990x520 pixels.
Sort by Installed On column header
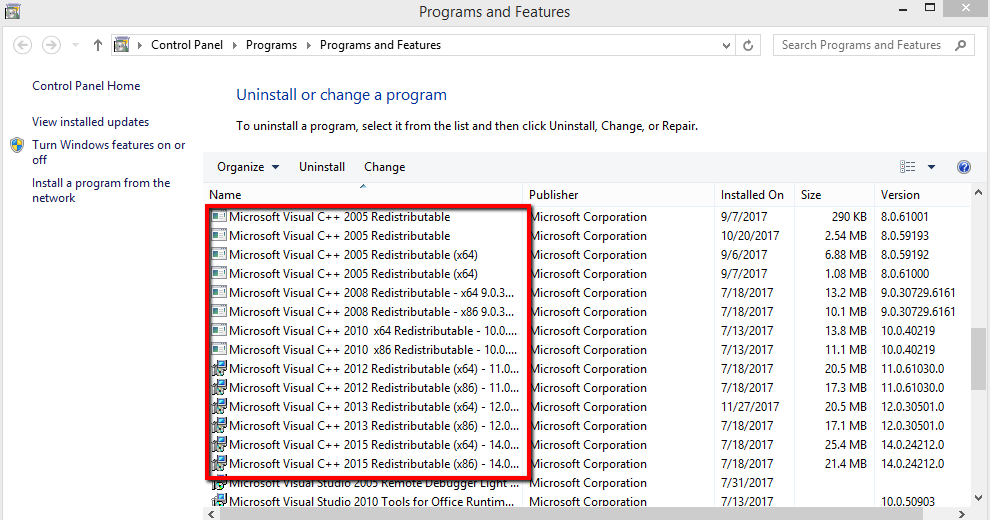point(755,195)
